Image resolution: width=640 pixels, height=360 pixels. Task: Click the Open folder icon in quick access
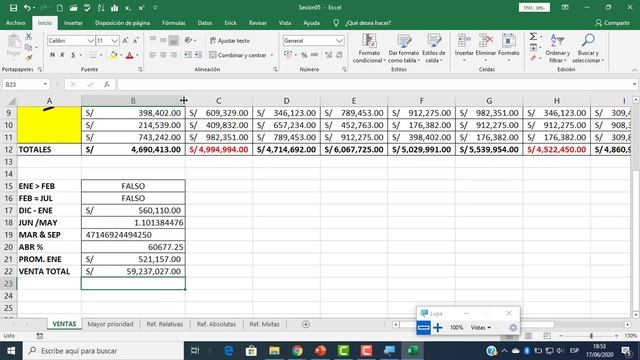pyautogui.click(x=73, y=8)
